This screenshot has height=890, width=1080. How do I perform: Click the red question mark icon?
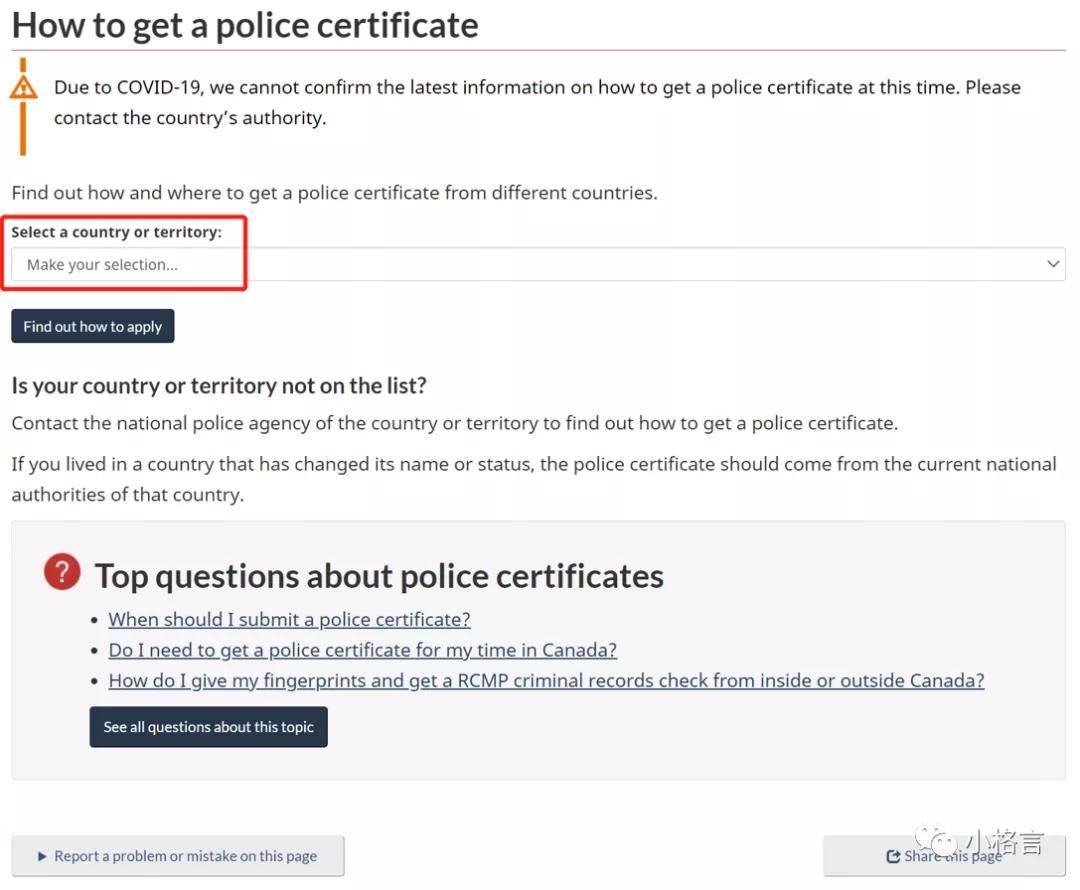pos(62,572)
